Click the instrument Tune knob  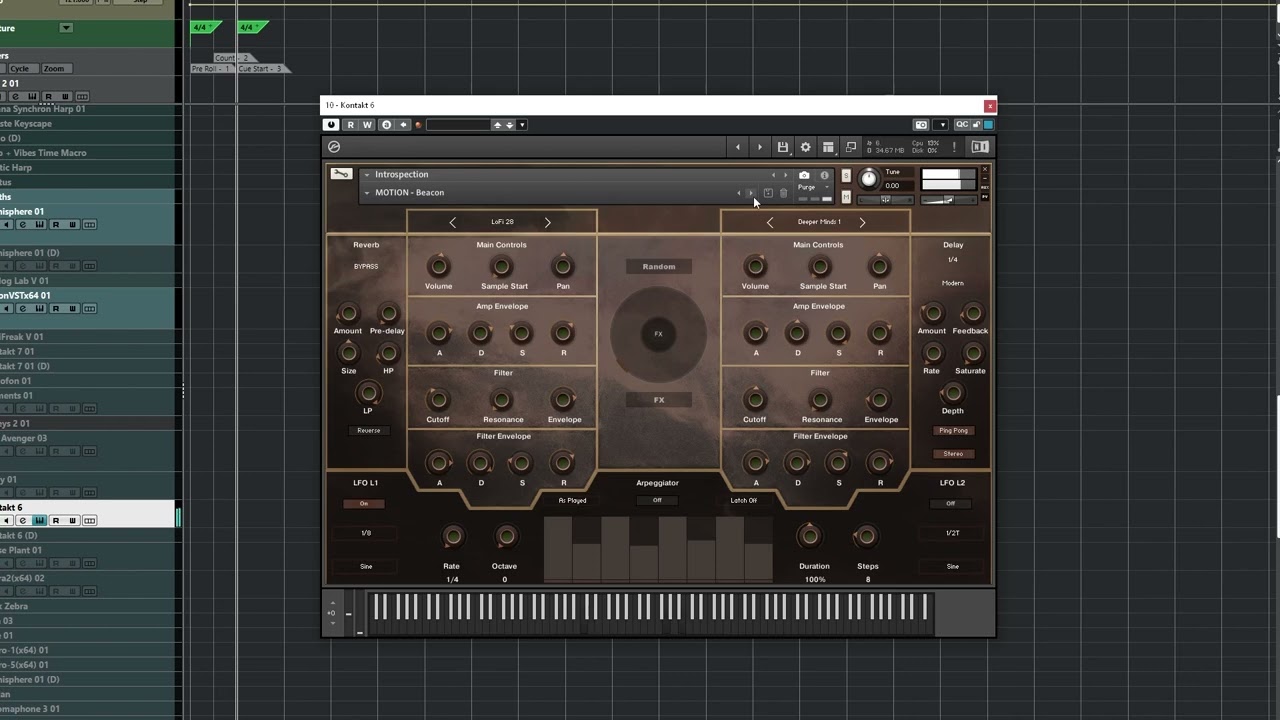pyautogui.click(x=869, y=179)
